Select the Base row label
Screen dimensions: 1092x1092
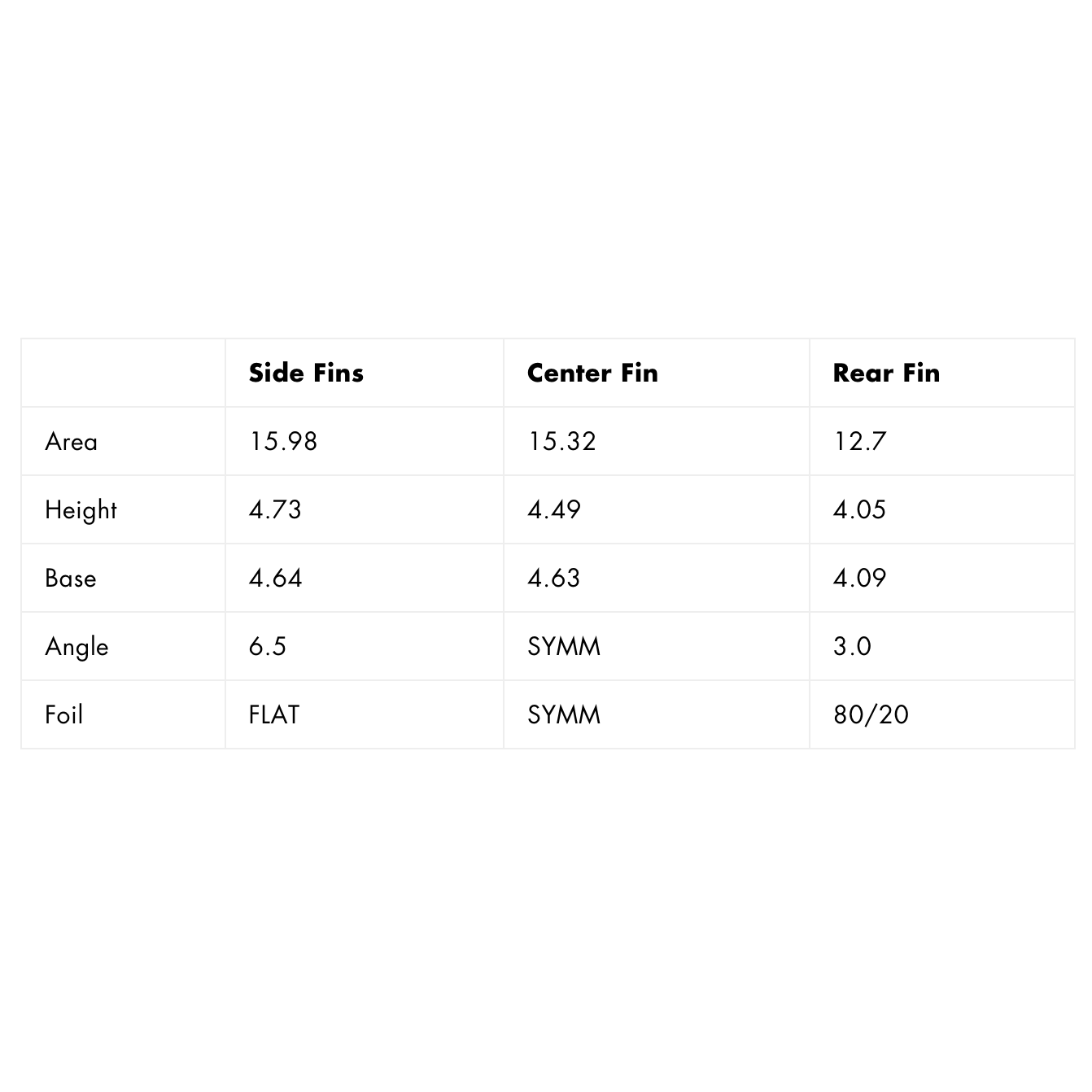71,579
